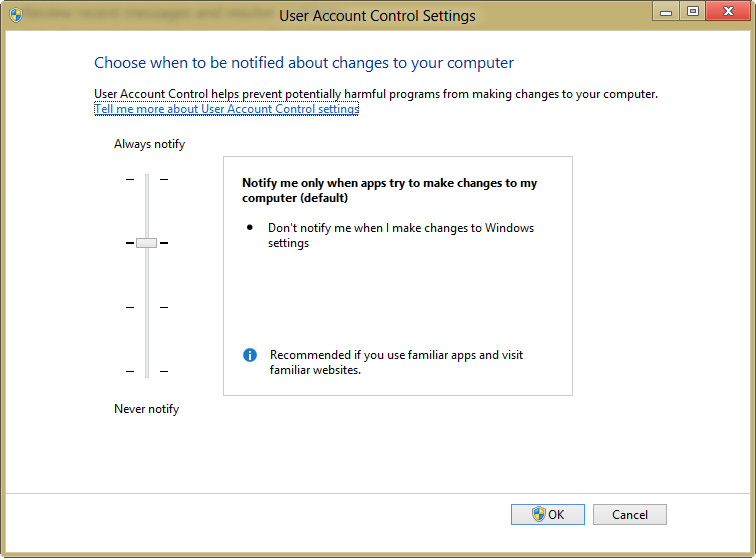The height and width of the screenshot is (558, 756).
Task: Set slider to the bottom Never notify tick
Action: coord(147,371)
